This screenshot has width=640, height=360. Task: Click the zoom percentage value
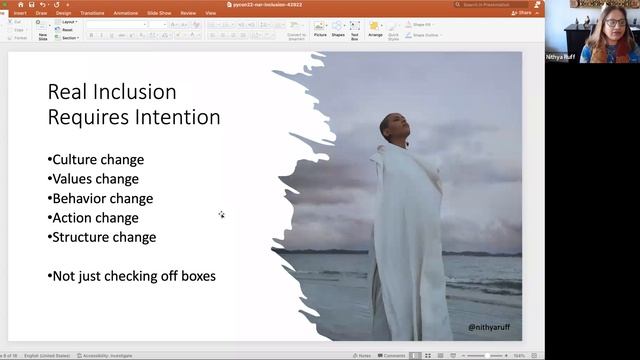pos(519,356)
